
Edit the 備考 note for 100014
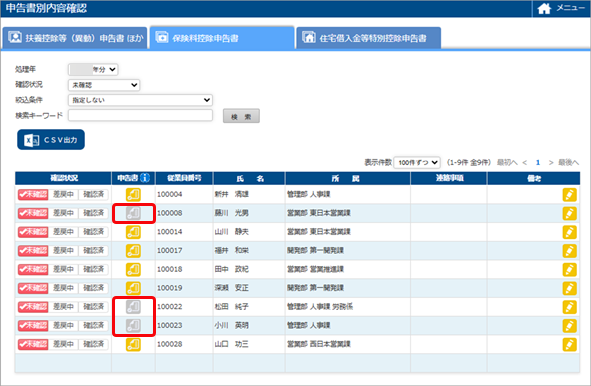tap(570, 232)
